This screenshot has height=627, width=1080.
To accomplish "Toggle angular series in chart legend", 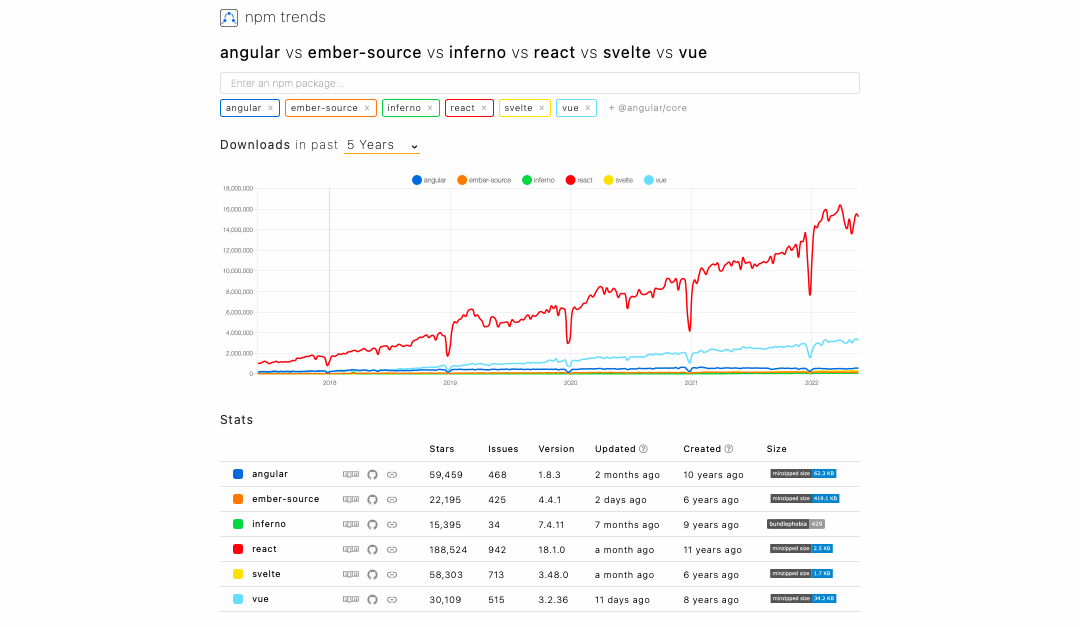I will [x=429, y=180].
